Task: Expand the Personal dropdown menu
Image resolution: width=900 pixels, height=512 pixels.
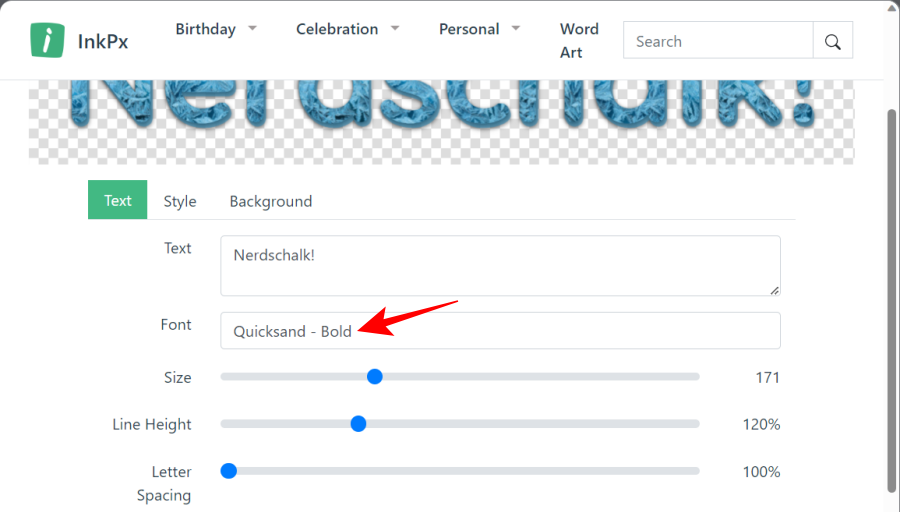Action: tap(479, 29)
